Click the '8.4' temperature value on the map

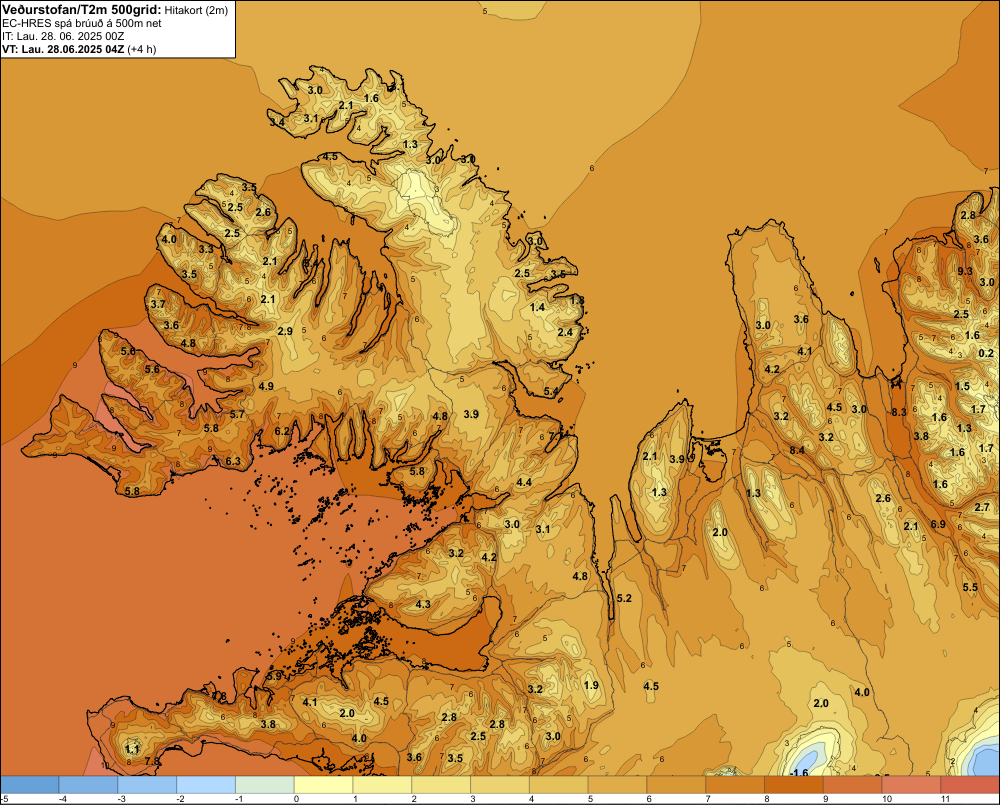[x=797, y=450]
